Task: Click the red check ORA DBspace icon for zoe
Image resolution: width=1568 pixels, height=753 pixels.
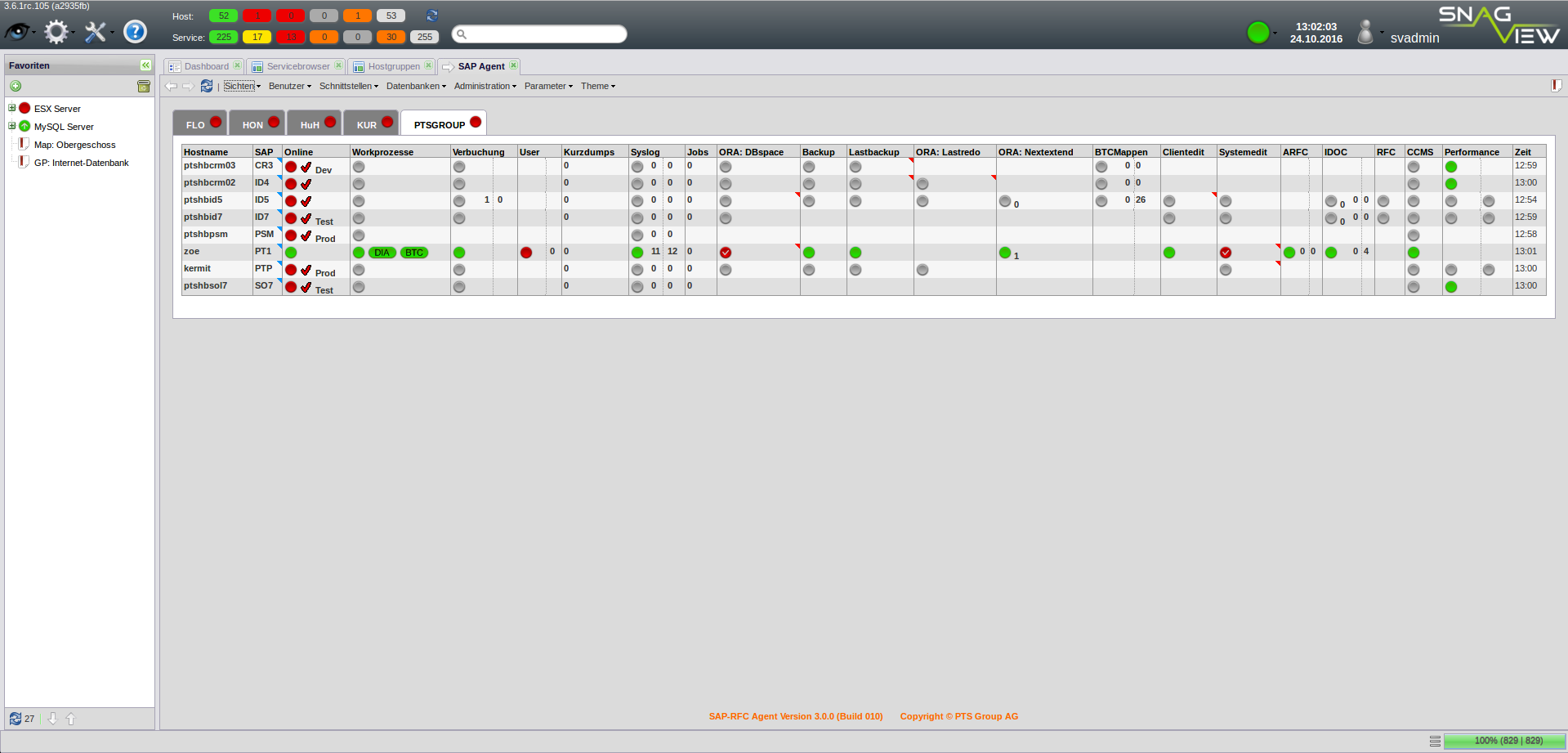Action: pyautogui.click(x=726, y=253)
